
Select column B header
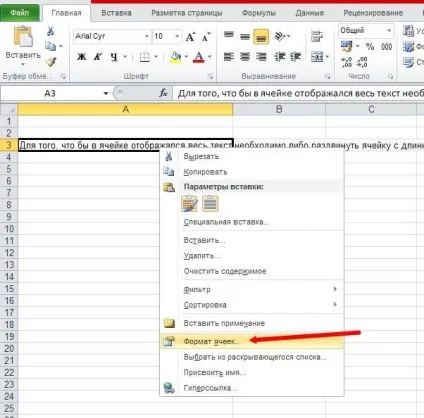279,109
